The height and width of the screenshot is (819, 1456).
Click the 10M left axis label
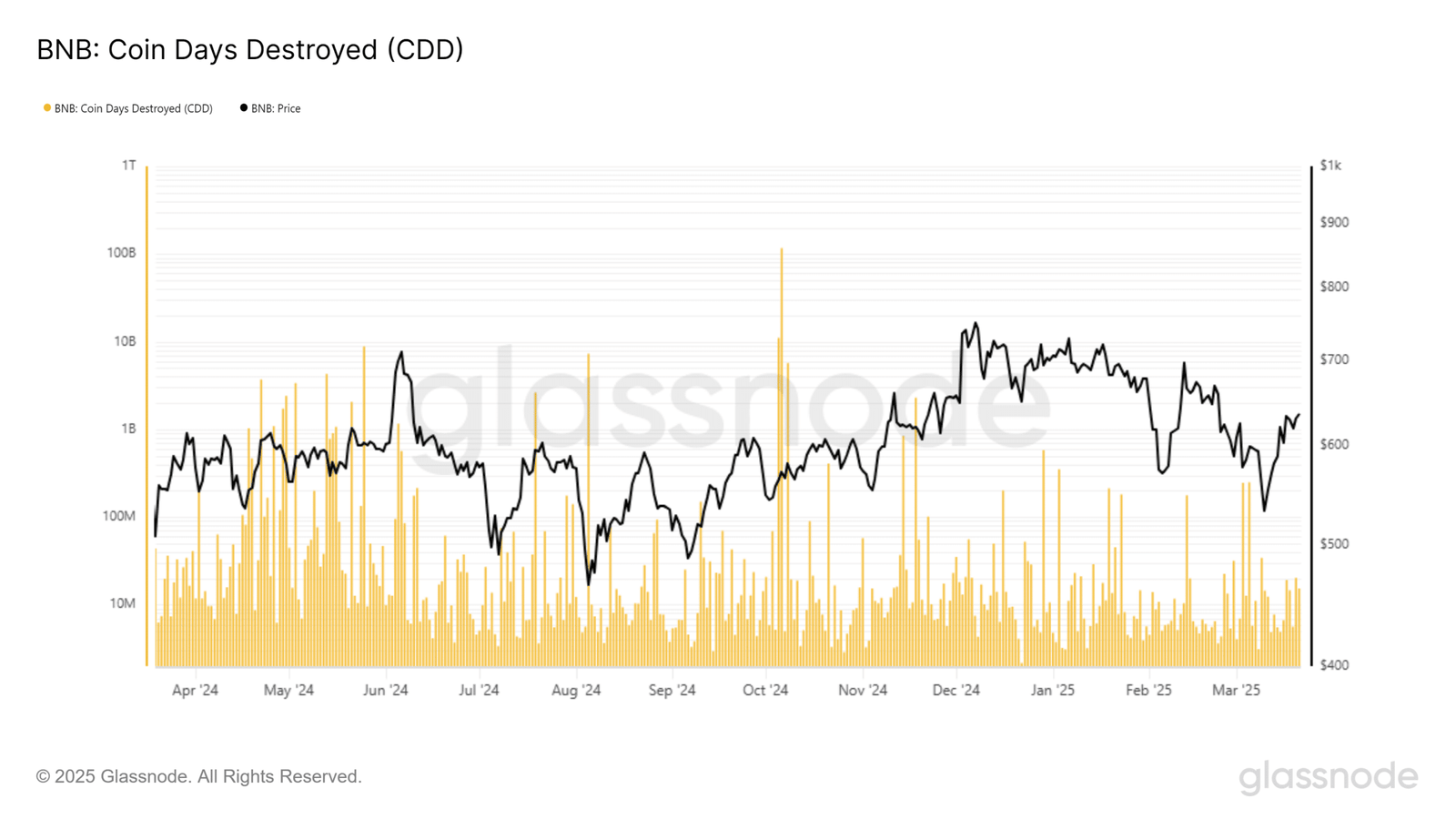coord(122,603)
